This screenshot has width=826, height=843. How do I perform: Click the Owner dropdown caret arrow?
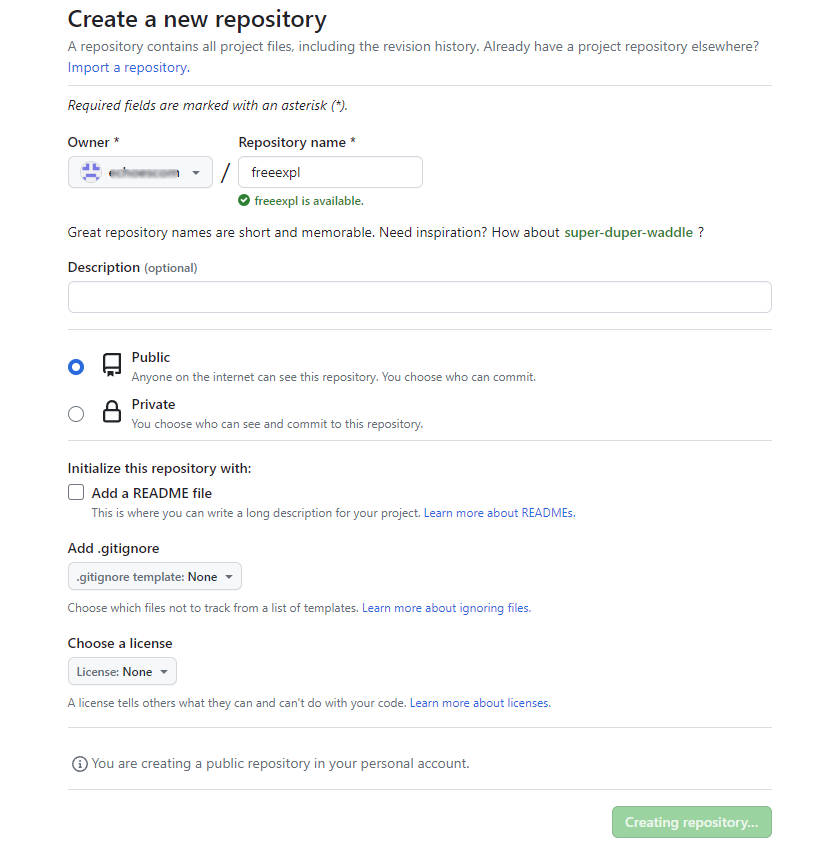(x=196, y=173)
